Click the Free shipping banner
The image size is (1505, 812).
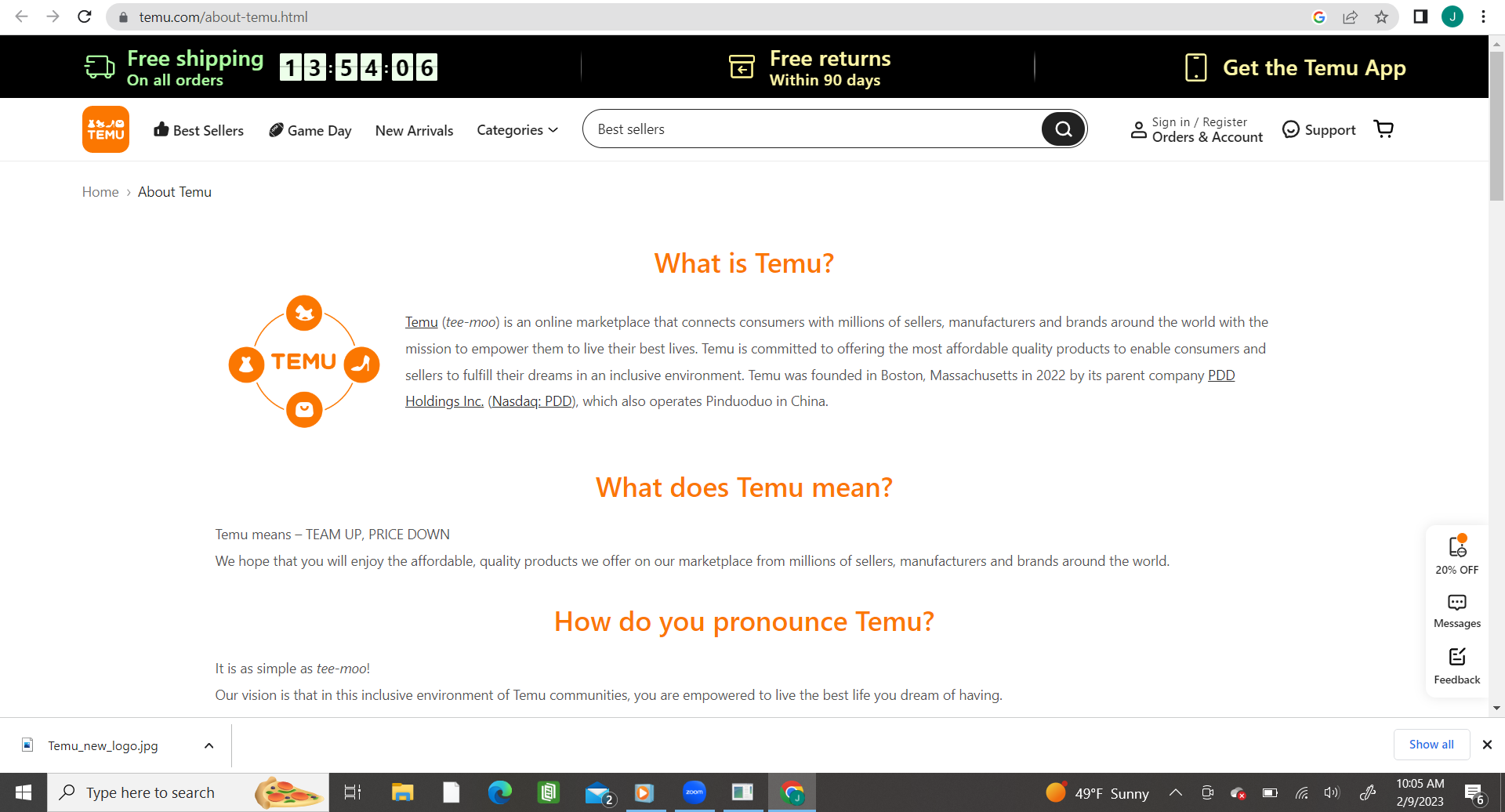coord(260,67)
